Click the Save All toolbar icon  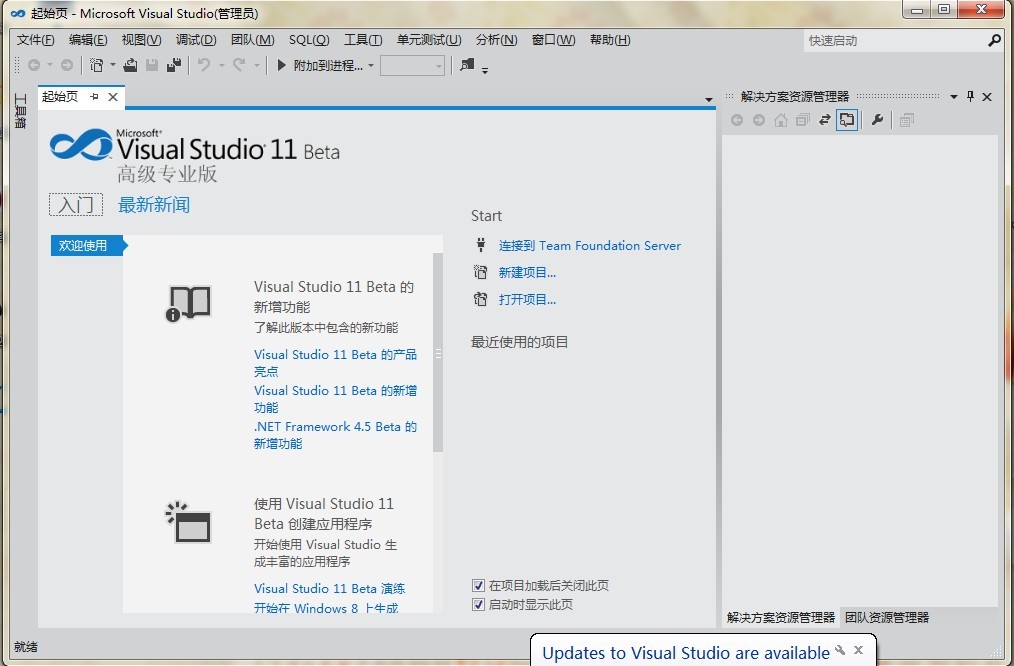point(174,65)
